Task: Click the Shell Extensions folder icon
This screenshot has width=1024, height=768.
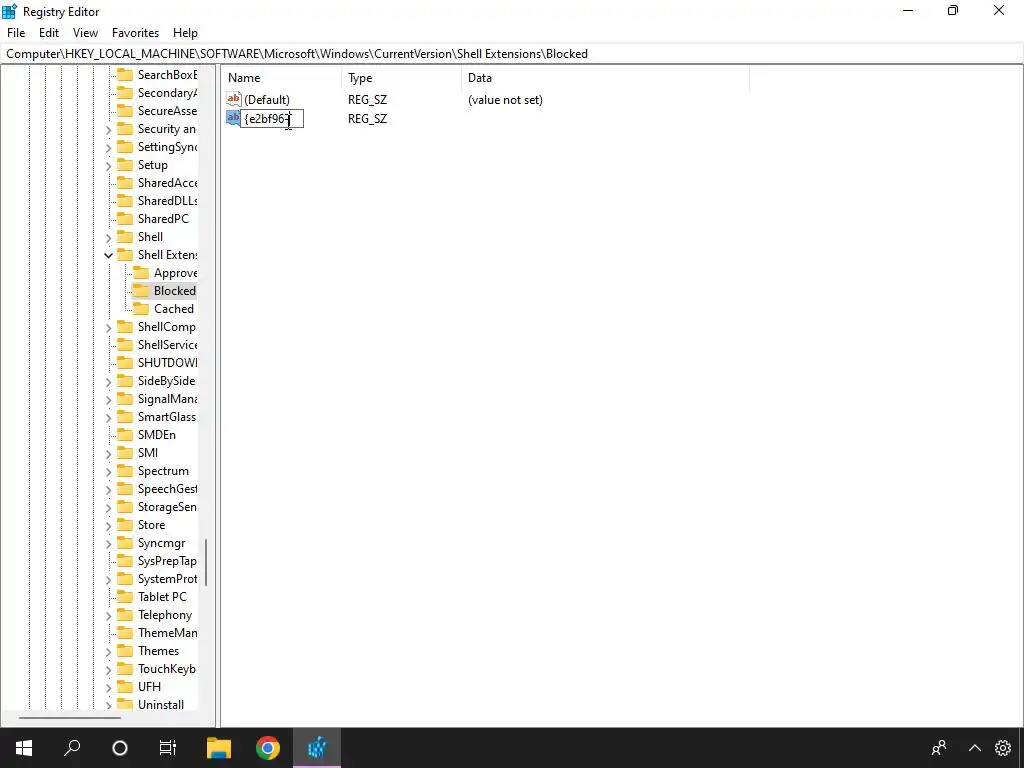Action: (125, 255)
